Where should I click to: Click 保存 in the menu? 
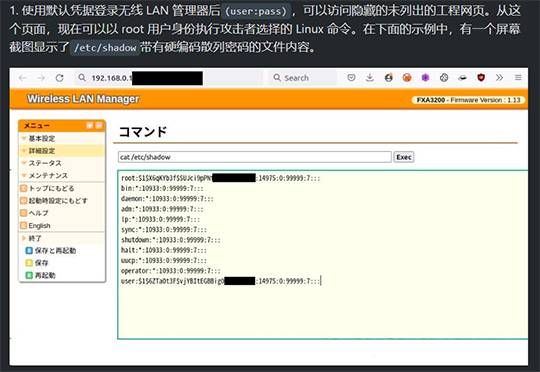coord(41,263)
